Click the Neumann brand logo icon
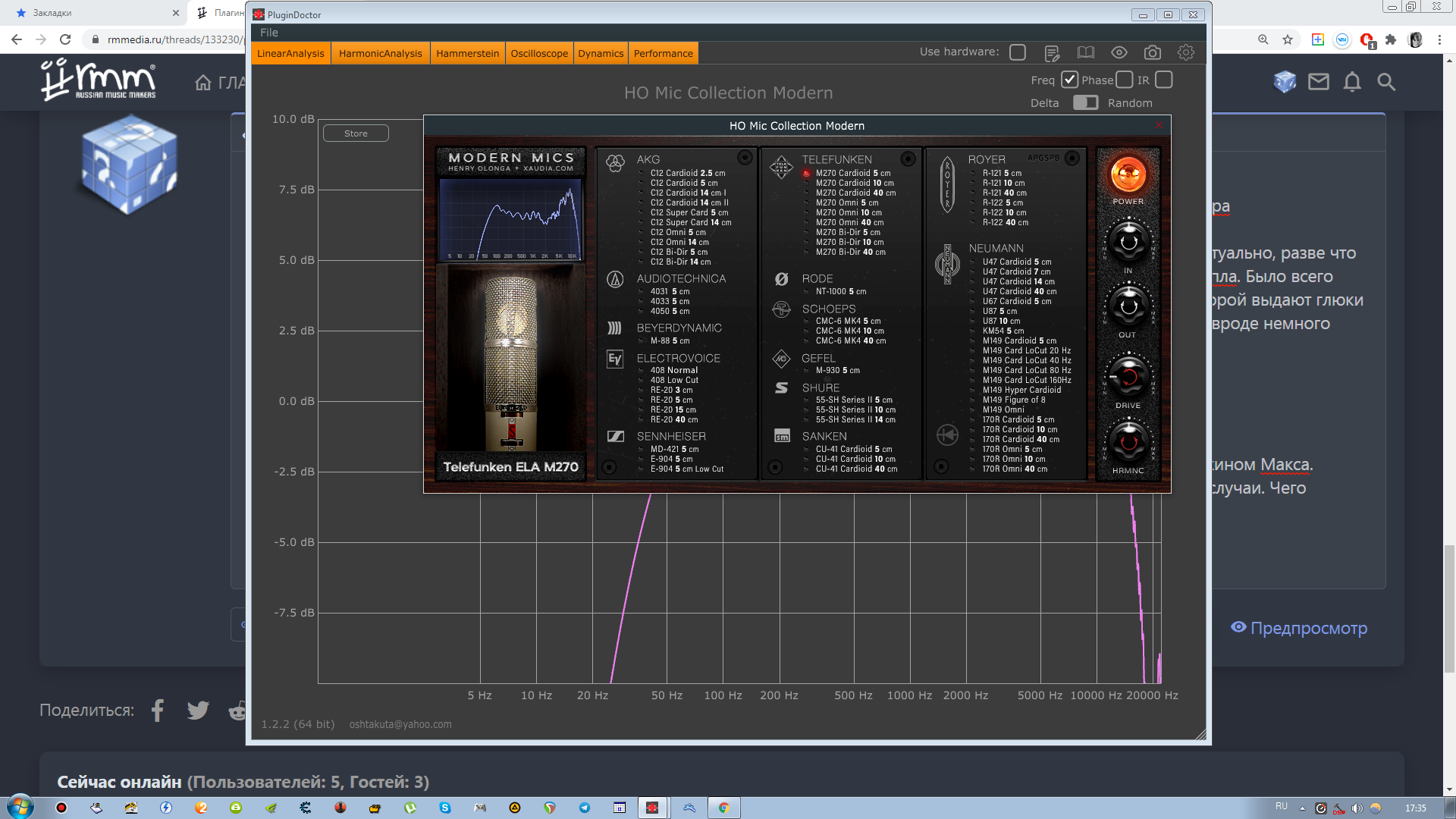This screenshot has width=1456, height=819. (947, 264)
